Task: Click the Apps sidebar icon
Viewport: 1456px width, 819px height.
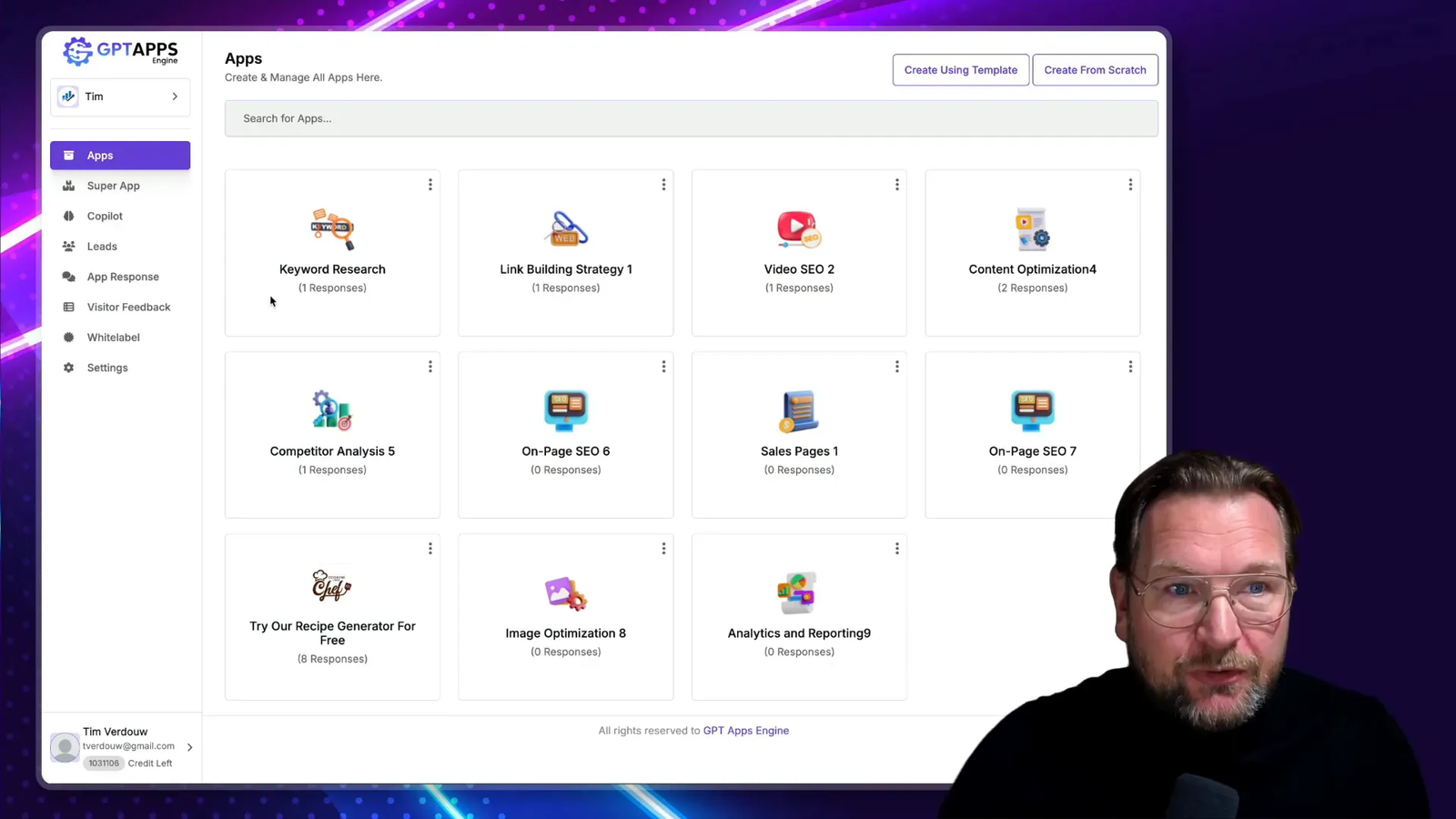Action: point(68,156)
